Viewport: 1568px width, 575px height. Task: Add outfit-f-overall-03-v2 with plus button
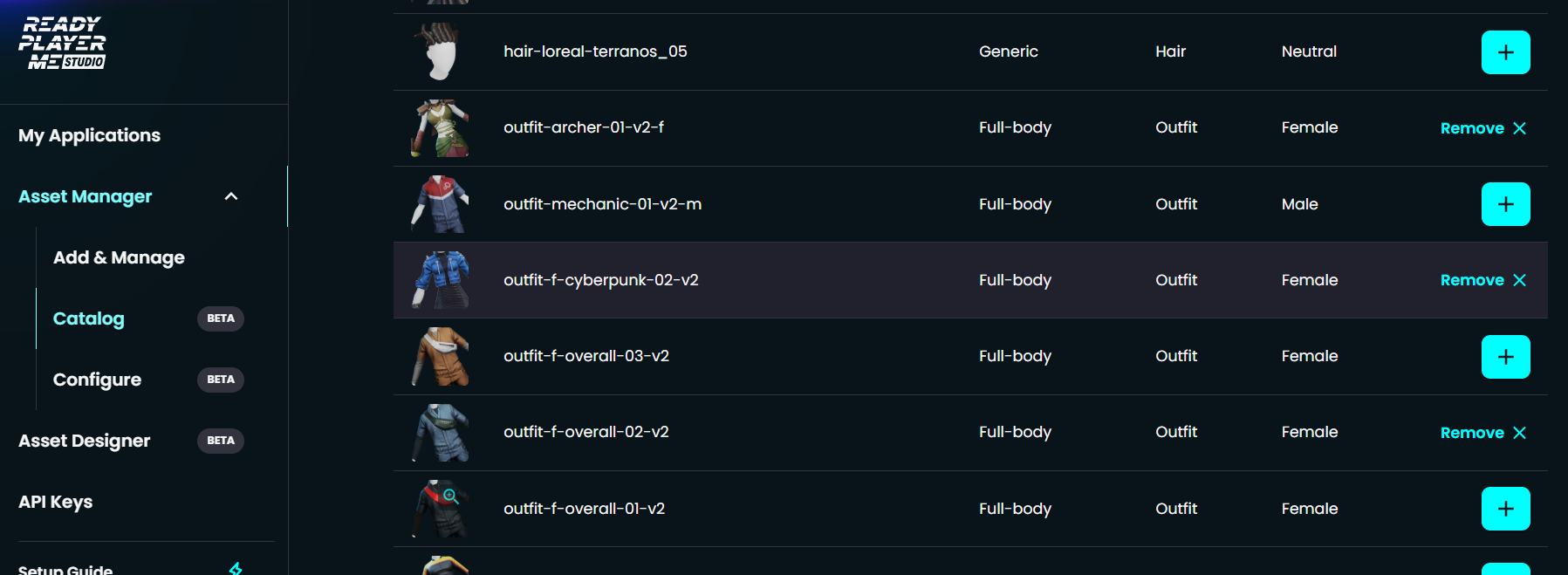click(x=1505, y=357)
